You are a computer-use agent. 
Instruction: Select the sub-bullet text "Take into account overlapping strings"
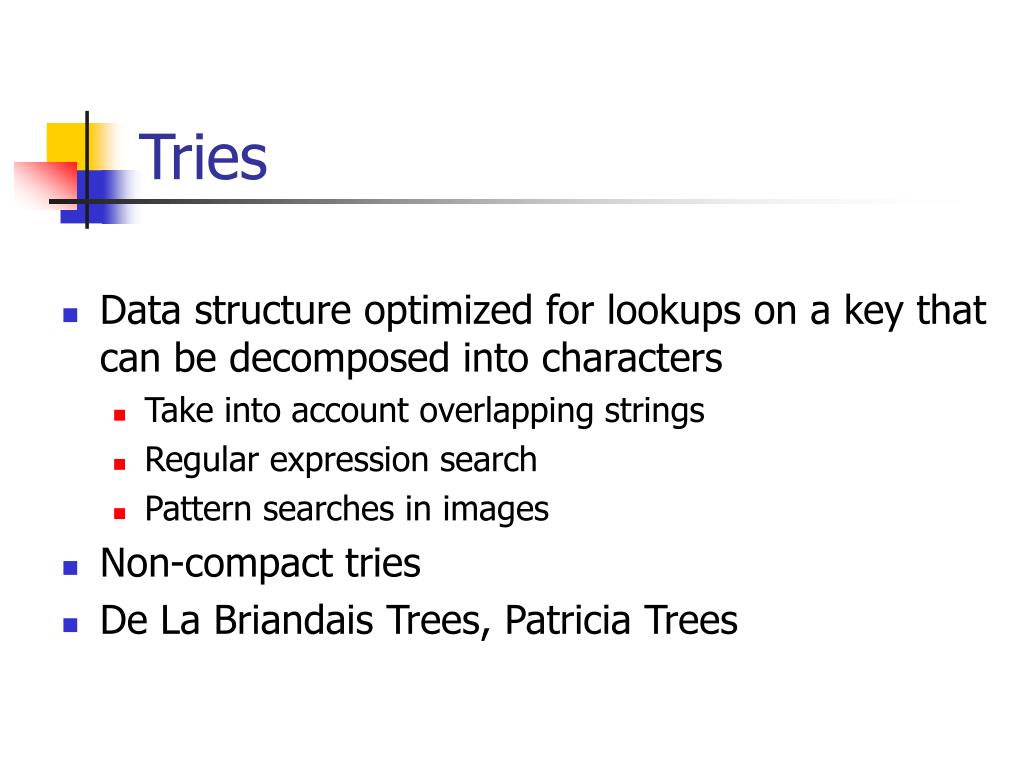[x=424, y=411]
